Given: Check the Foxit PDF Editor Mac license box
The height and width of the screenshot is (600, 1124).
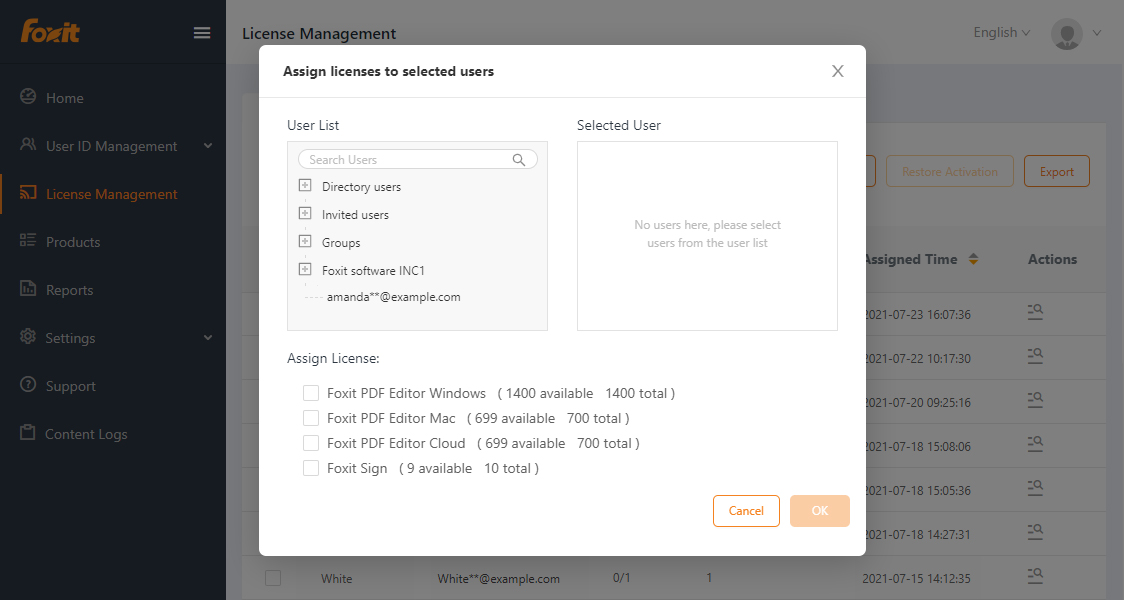Looking at the screenshot, I should [x=310, y=418].
